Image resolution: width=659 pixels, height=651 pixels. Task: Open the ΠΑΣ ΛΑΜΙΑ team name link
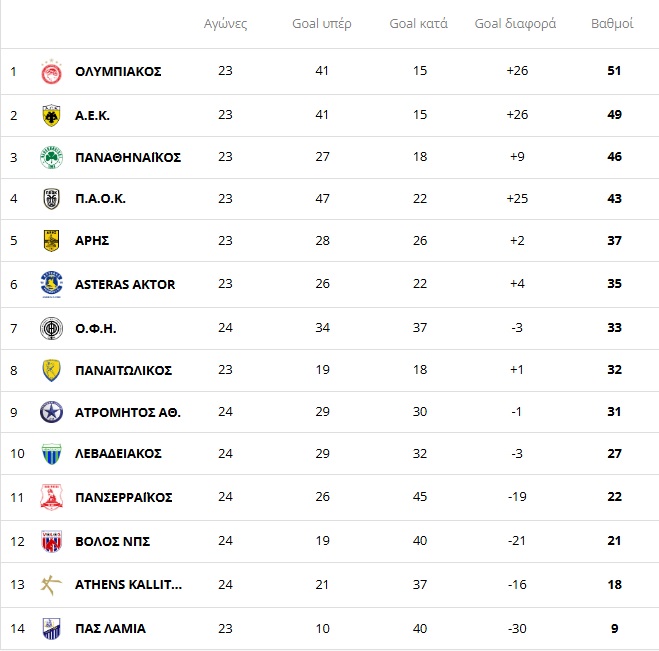point(110,628)
